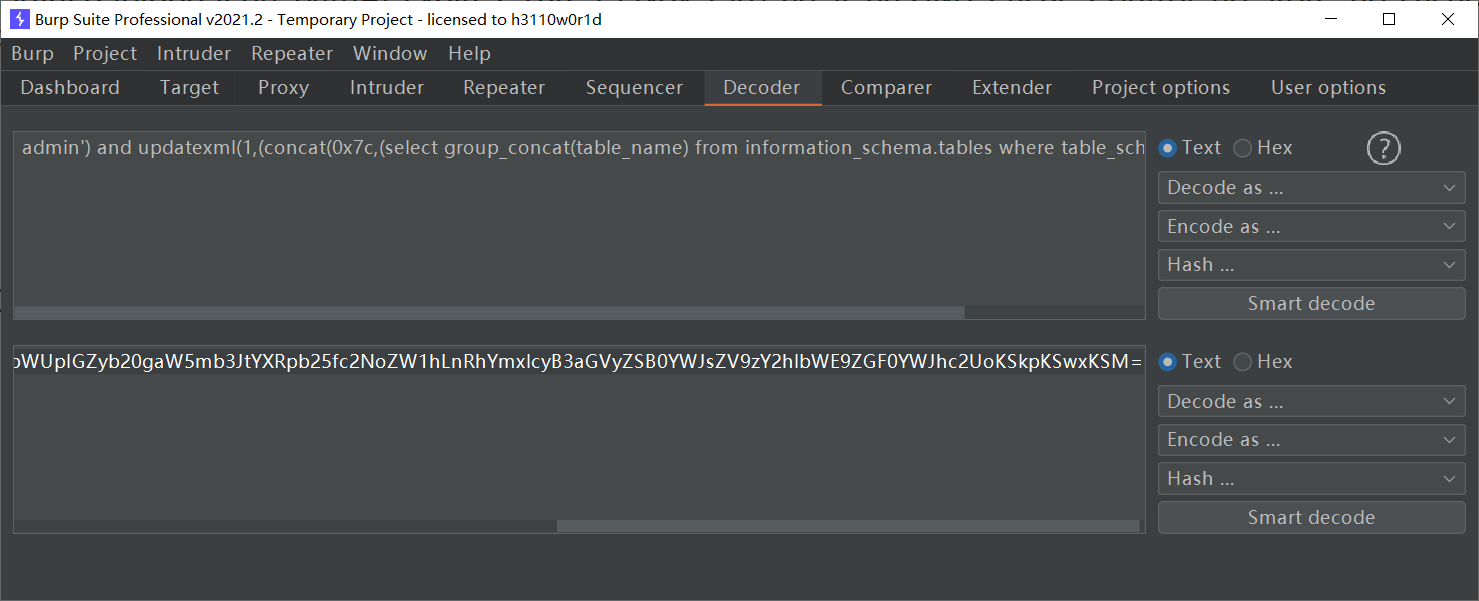Click horizontal scrollbar of the first decoder panel
Image resolution: width=1479 pixels, height=601 pixels.
[x=489, y=313]
